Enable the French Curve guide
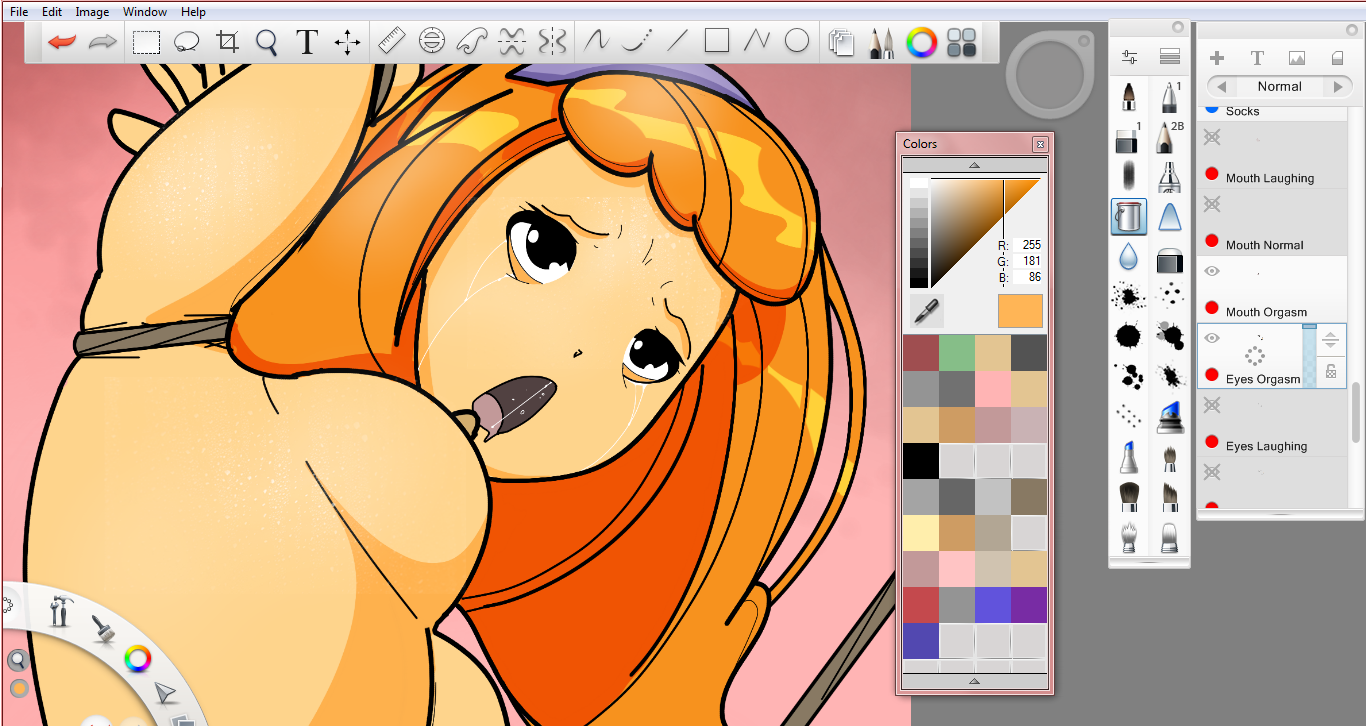Screen dimensions: 1366x726 coord(471,41)
